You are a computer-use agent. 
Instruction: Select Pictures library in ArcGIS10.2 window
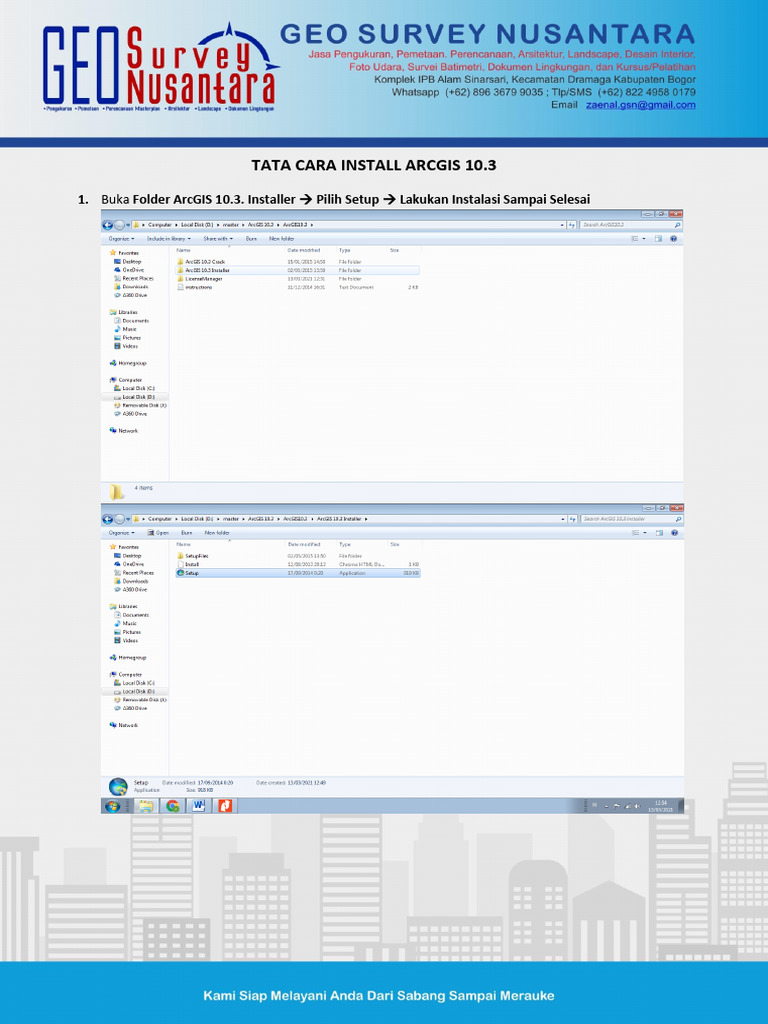(127, 338)
